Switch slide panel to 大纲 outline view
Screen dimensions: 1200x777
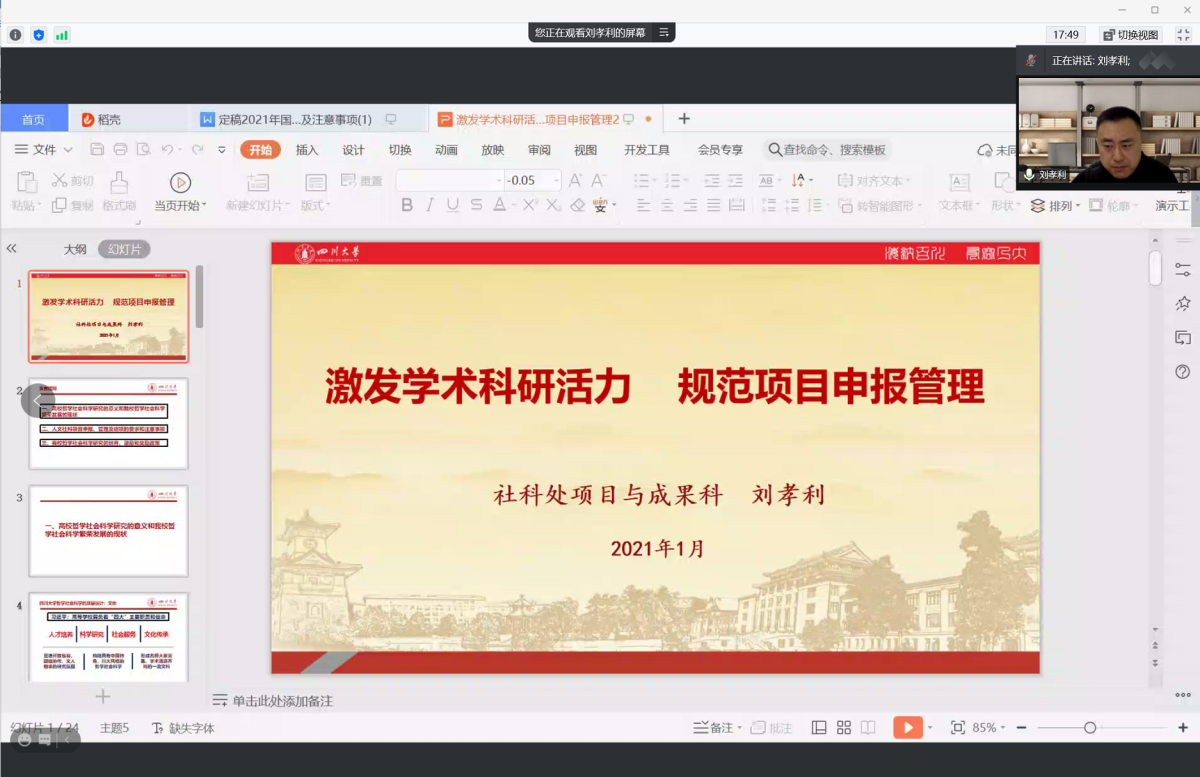coord(75,249)
